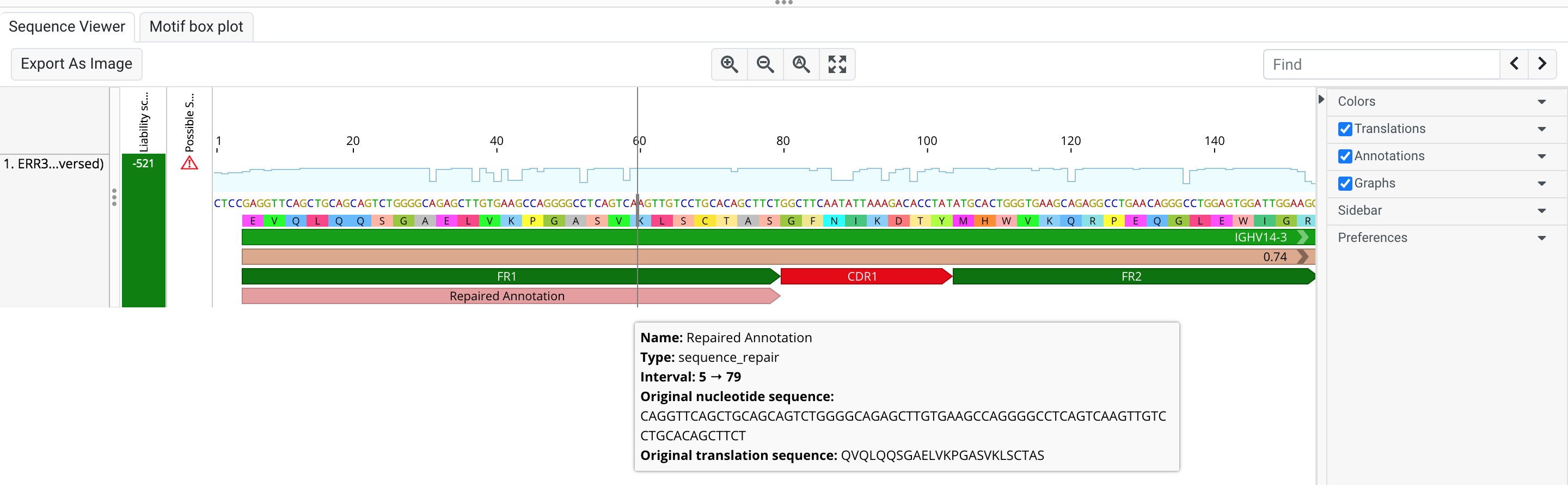This screenshot has height=485, width=1568.
Task: Toggle the Translations checkbox
Action: (x=1345, y=129)
